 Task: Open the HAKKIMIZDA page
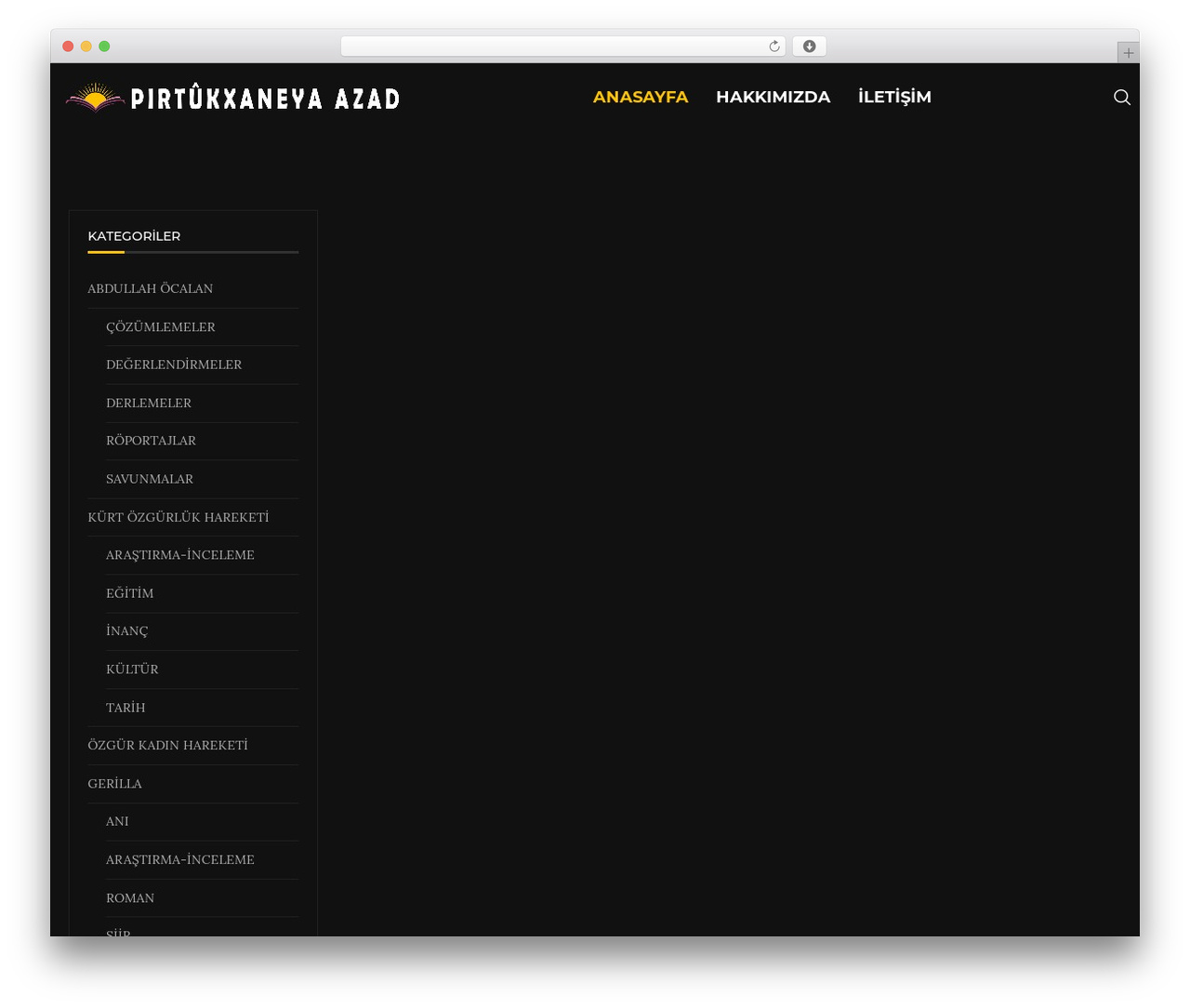[x=773, y=97]
